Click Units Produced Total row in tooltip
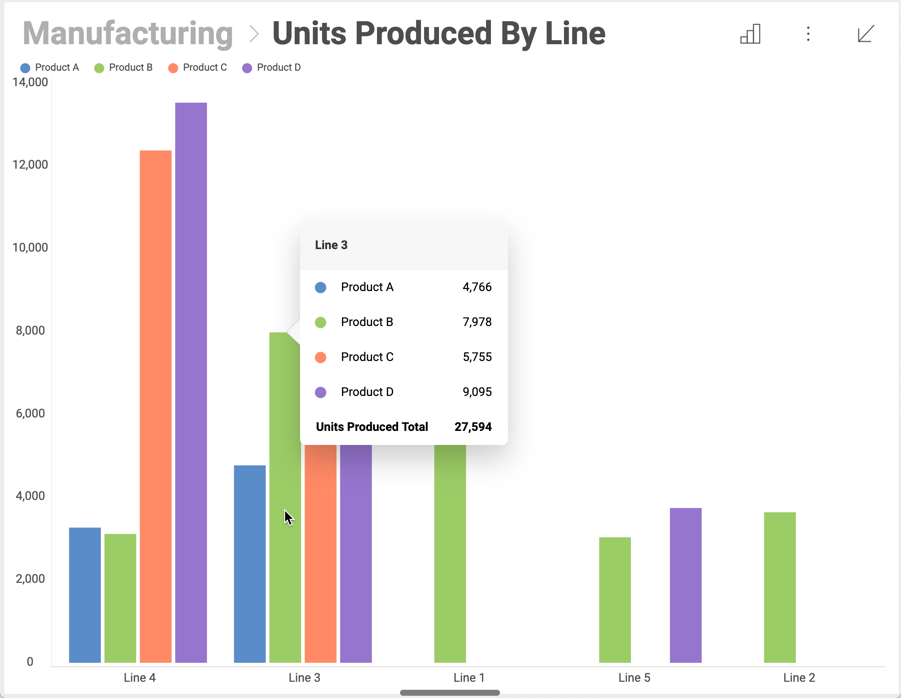The height and width of the screenshot is (698, 901). pyautogui.click(x=404, y=427)
